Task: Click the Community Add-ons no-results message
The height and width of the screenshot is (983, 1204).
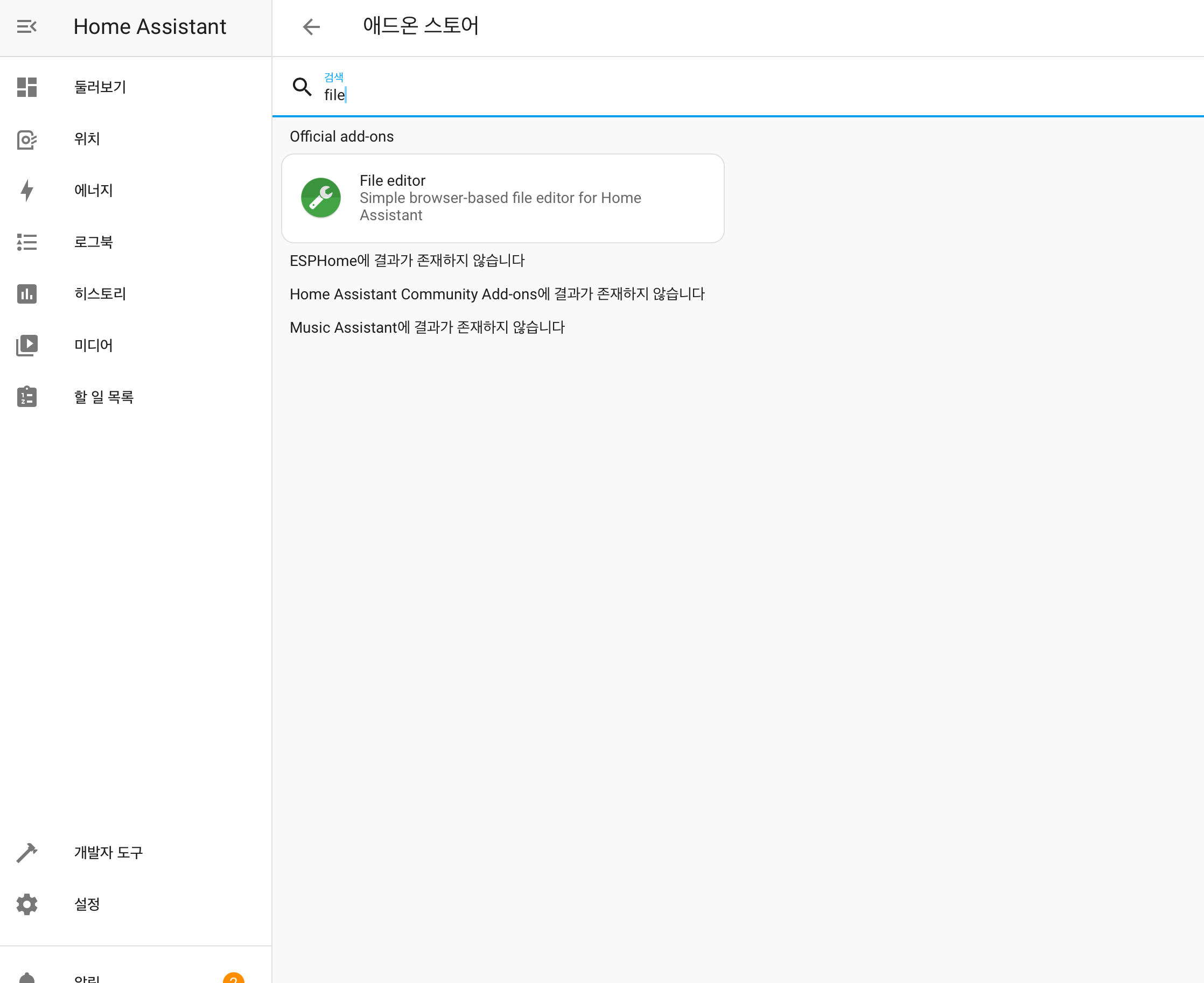Action: pyautogui.click(x=497, y=294)
